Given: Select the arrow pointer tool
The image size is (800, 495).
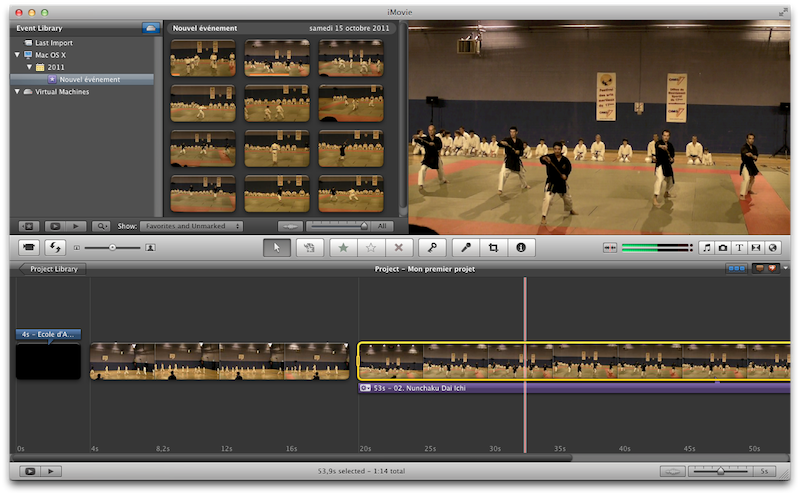Looking at the screenshot, I should 277,248.
